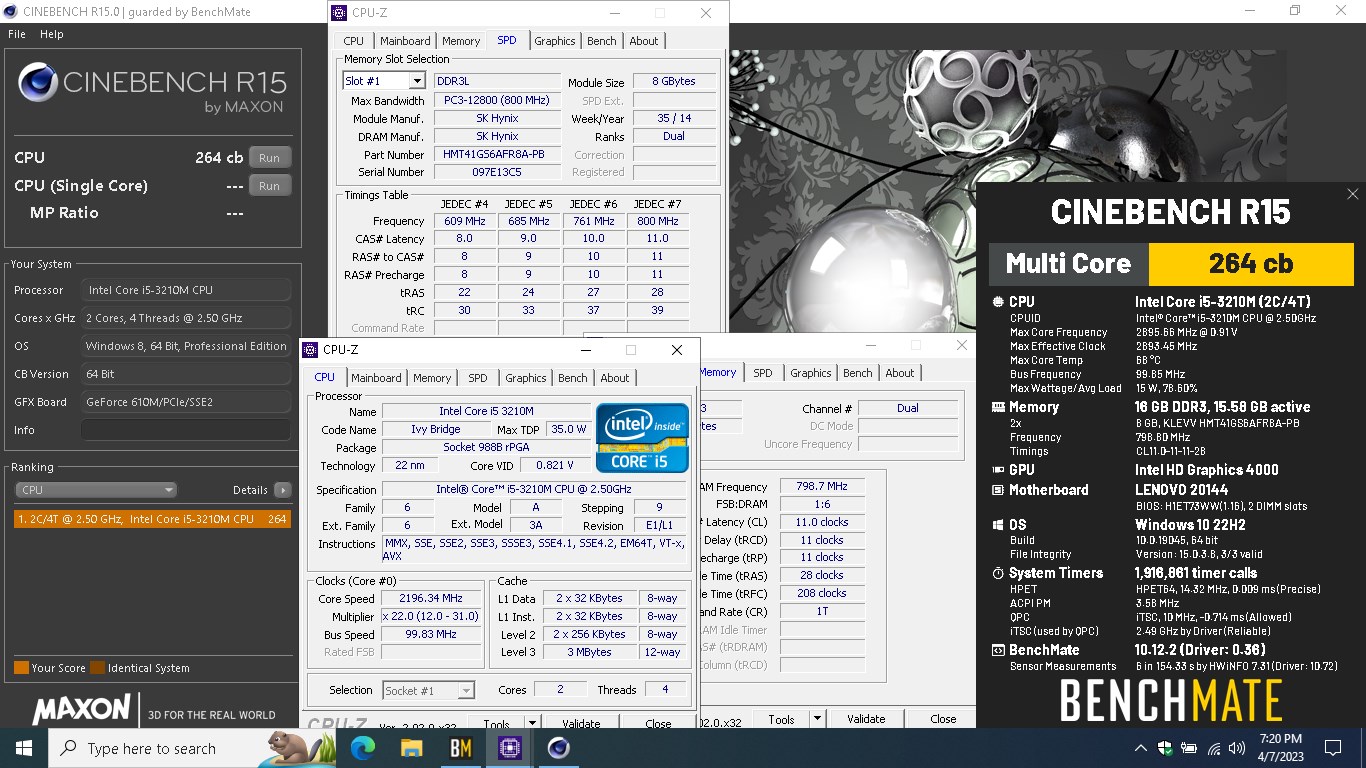Open About tab in front CPU-Z window
The height and width of the screenshot is (768, 1366).
pyautogui.click(x=615, y=378)
